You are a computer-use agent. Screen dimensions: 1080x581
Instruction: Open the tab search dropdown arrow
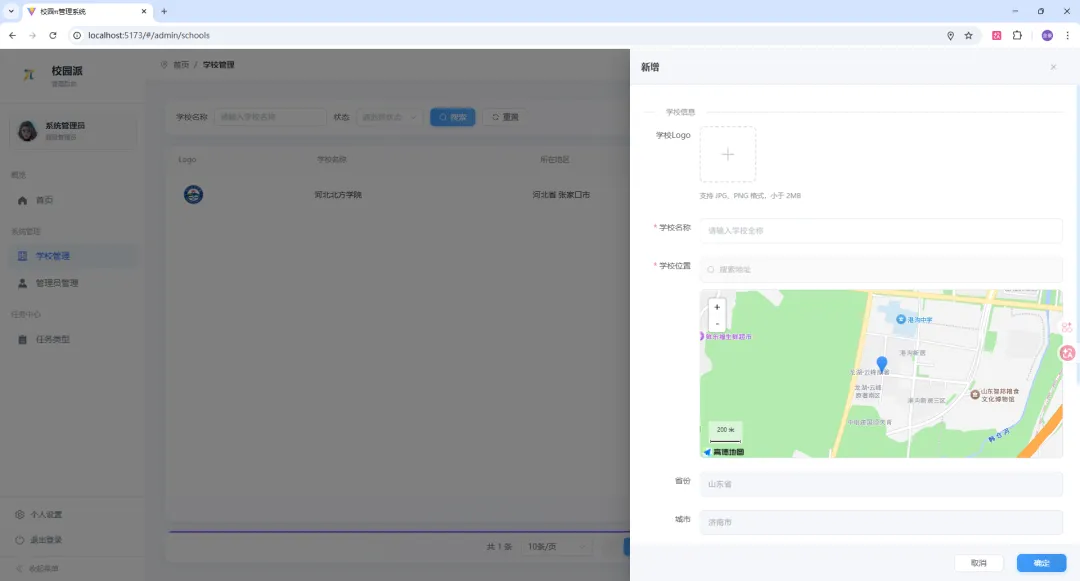coord(11,11)
